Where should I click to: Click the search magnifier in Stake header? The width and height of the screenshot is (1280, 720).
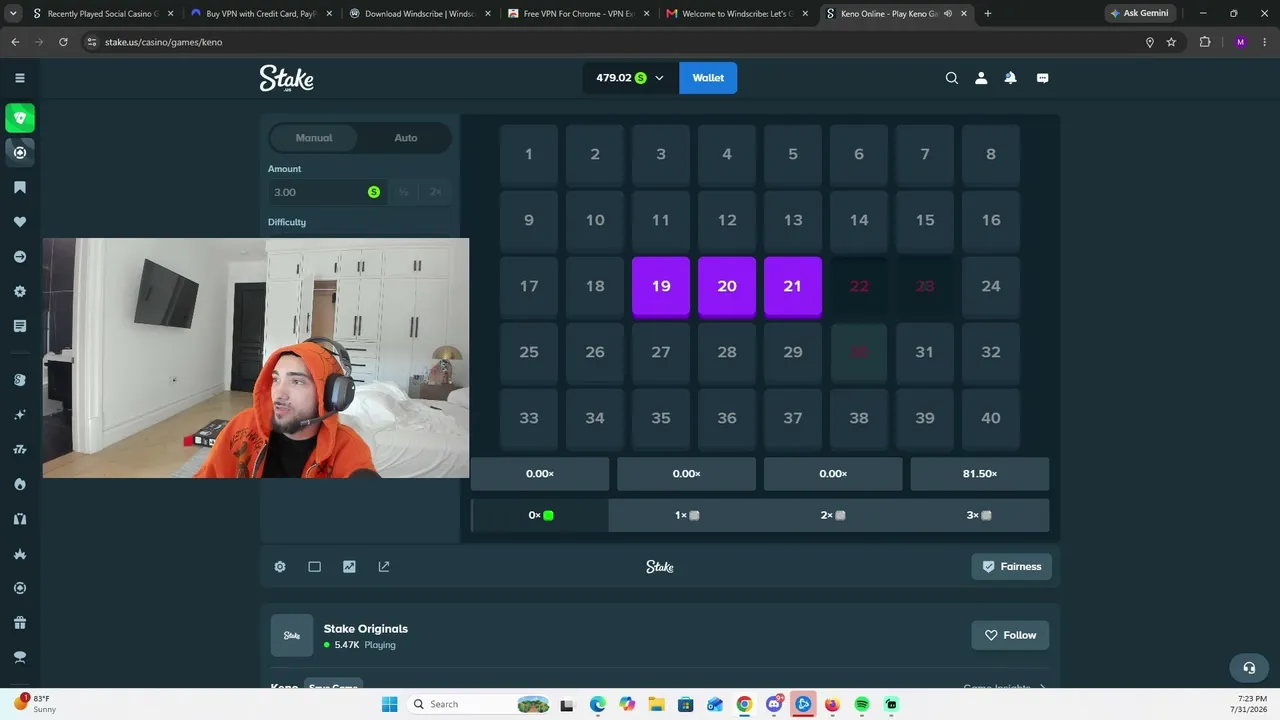coord(952,78)
